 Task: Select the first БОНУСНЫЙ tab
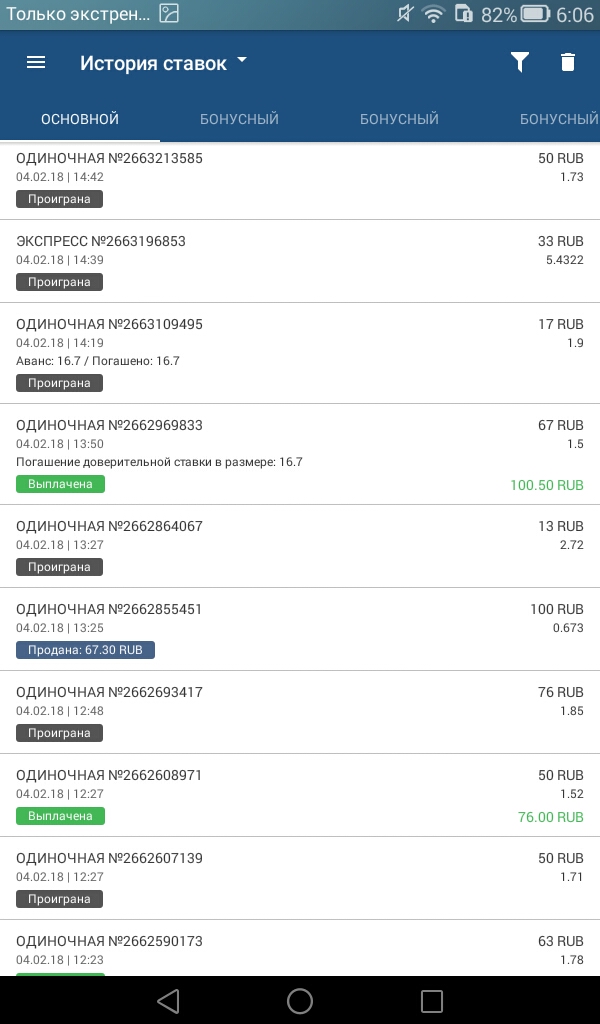(239, 119)
